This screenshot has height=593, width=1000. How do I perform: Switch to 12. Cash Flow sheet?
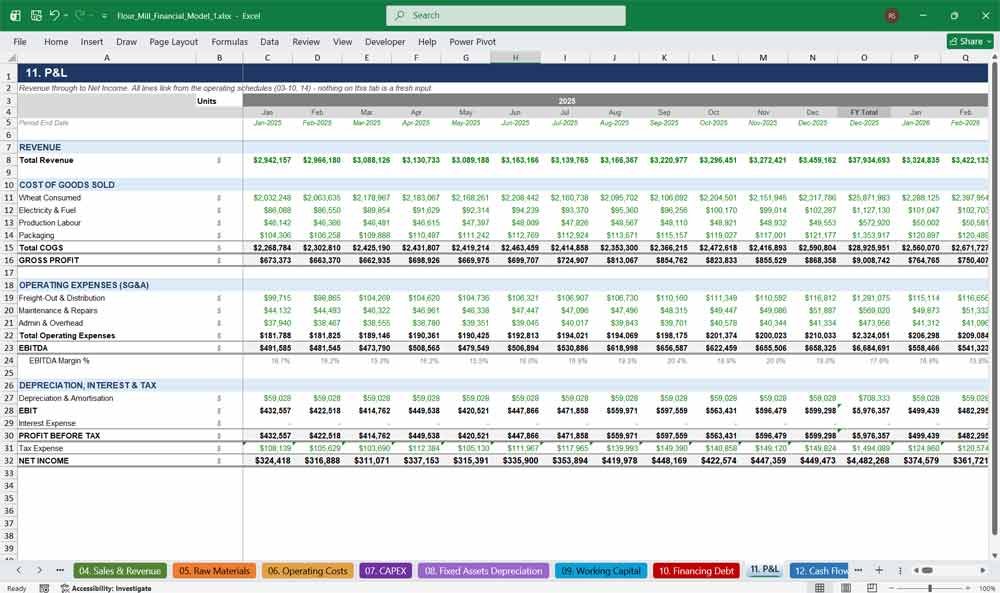click(819, 571)
